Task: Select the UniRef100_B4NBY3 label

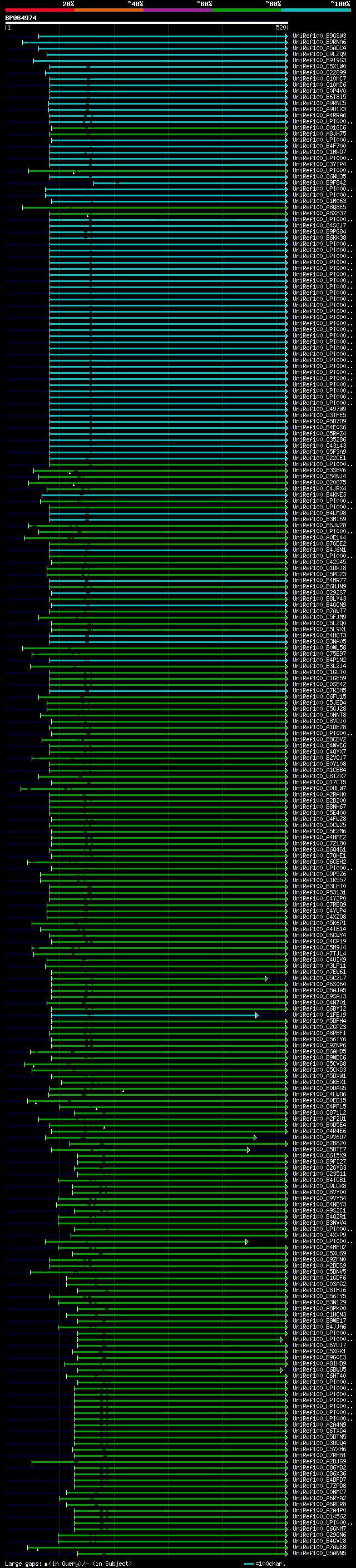Action: pos(319,1205)
